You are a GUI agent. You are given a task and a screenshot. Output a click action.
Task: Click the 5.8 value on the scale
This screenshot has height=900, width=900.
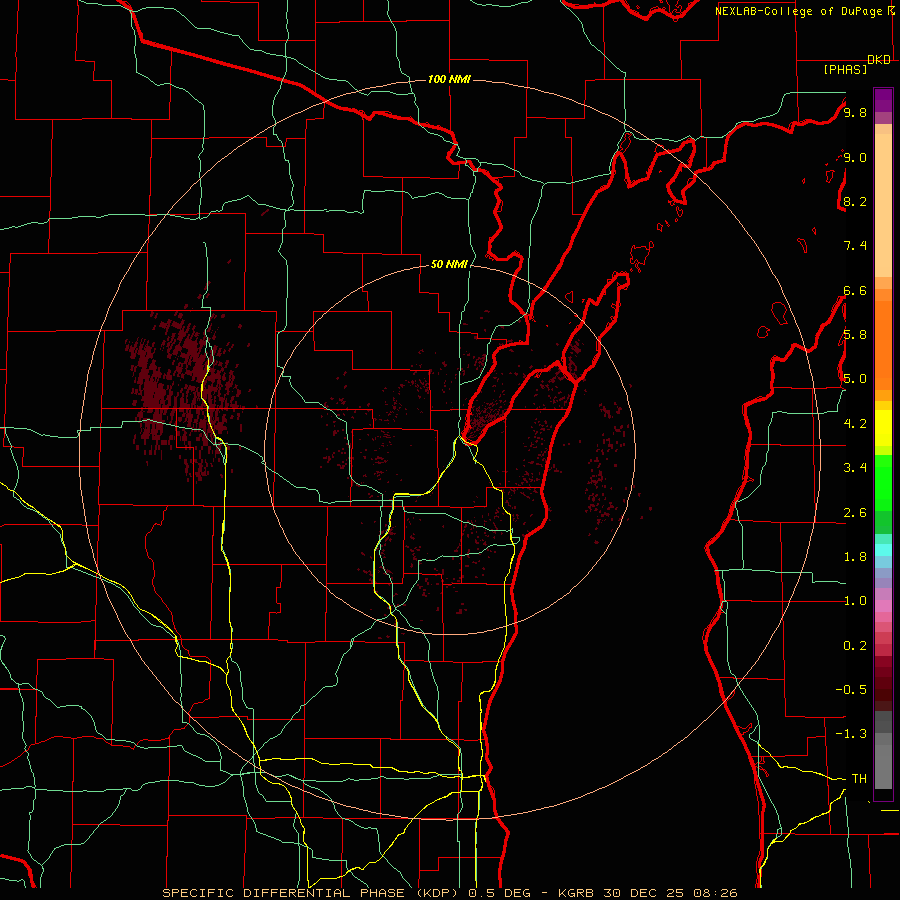[855, 335]
